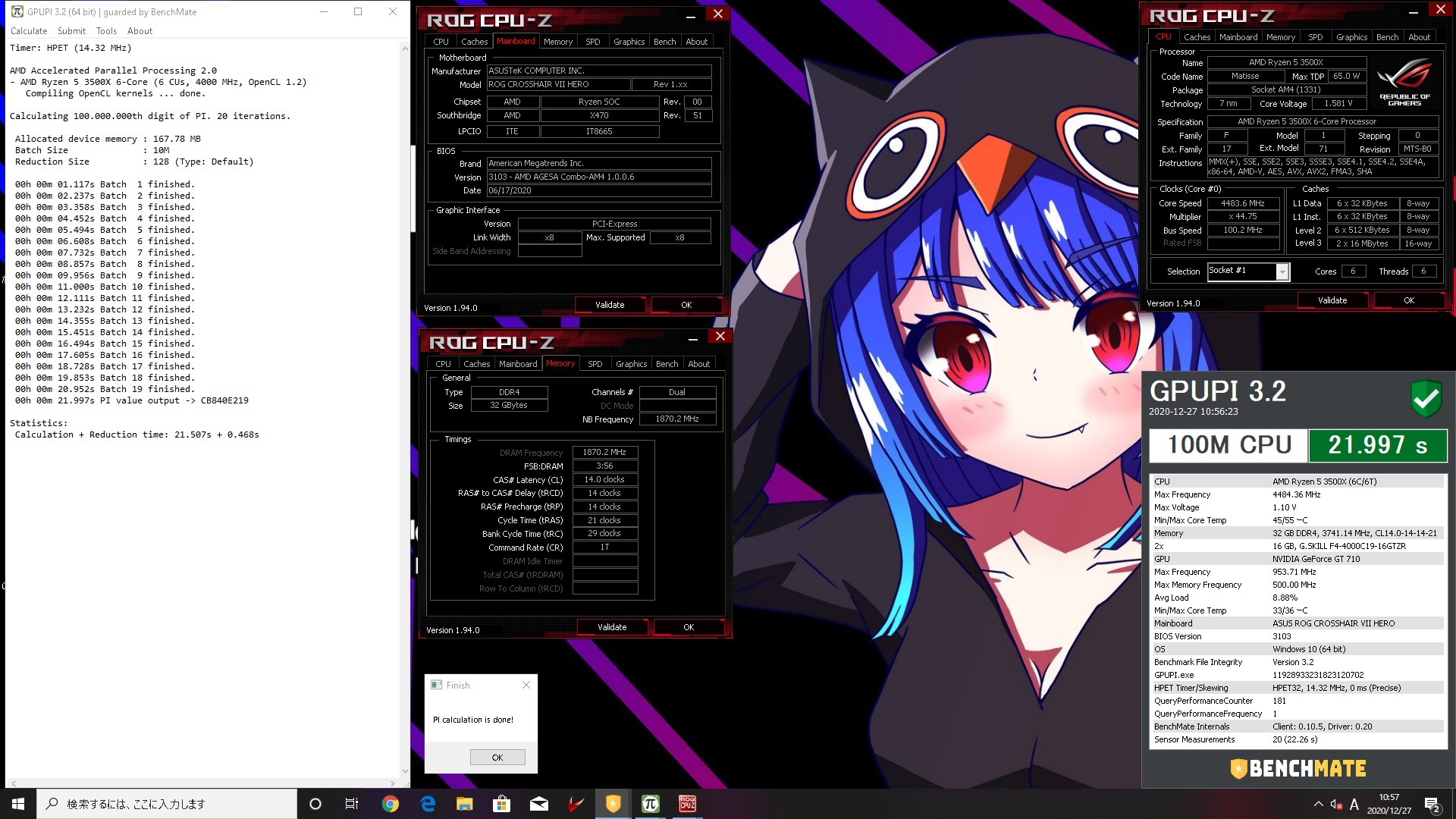This screenshot has height=819, width=1456.
Task: Open Memory tab in top-right CPU-Z window
Action: click(1281, 37)
